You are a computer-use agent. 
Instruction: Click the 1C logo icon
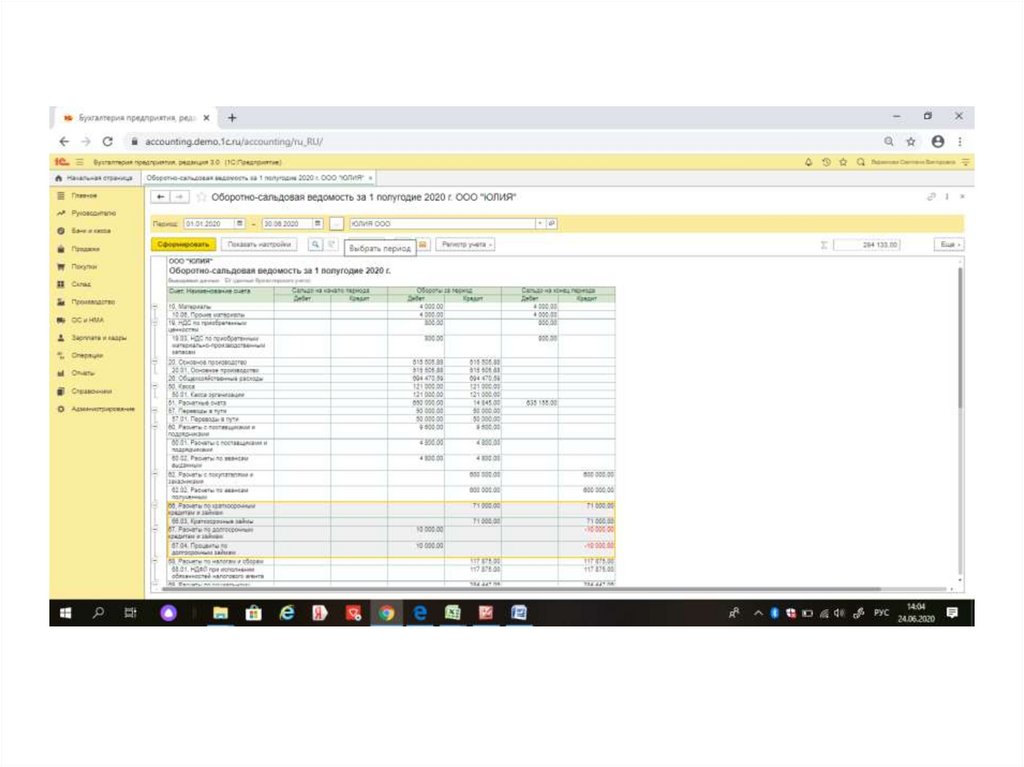tap(62, 162)
